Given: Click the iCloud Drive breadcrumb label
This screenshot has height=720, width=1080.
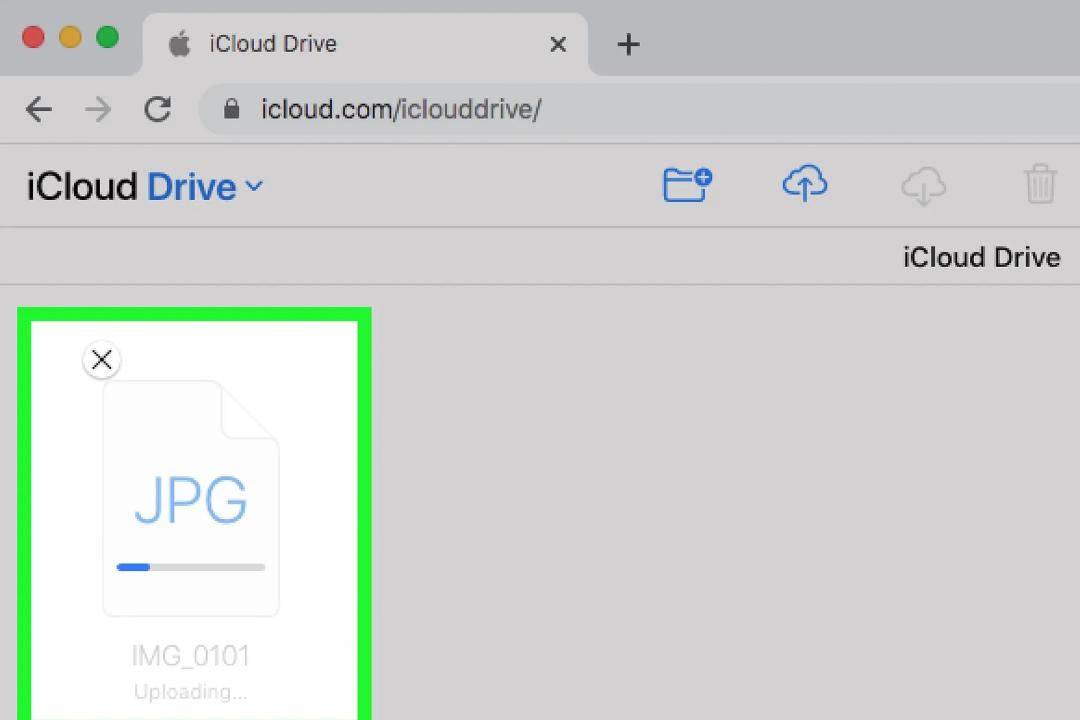Looking at the screenshot, I should (x=982, y=257).
